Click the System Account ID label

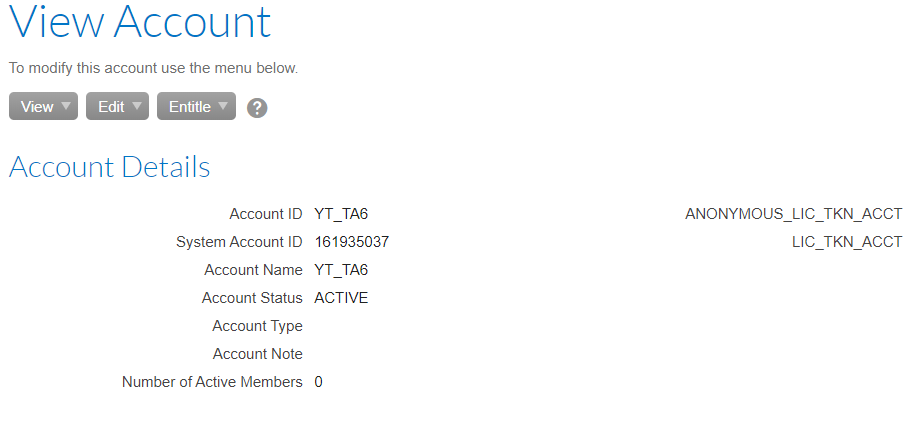click(239, 242)
